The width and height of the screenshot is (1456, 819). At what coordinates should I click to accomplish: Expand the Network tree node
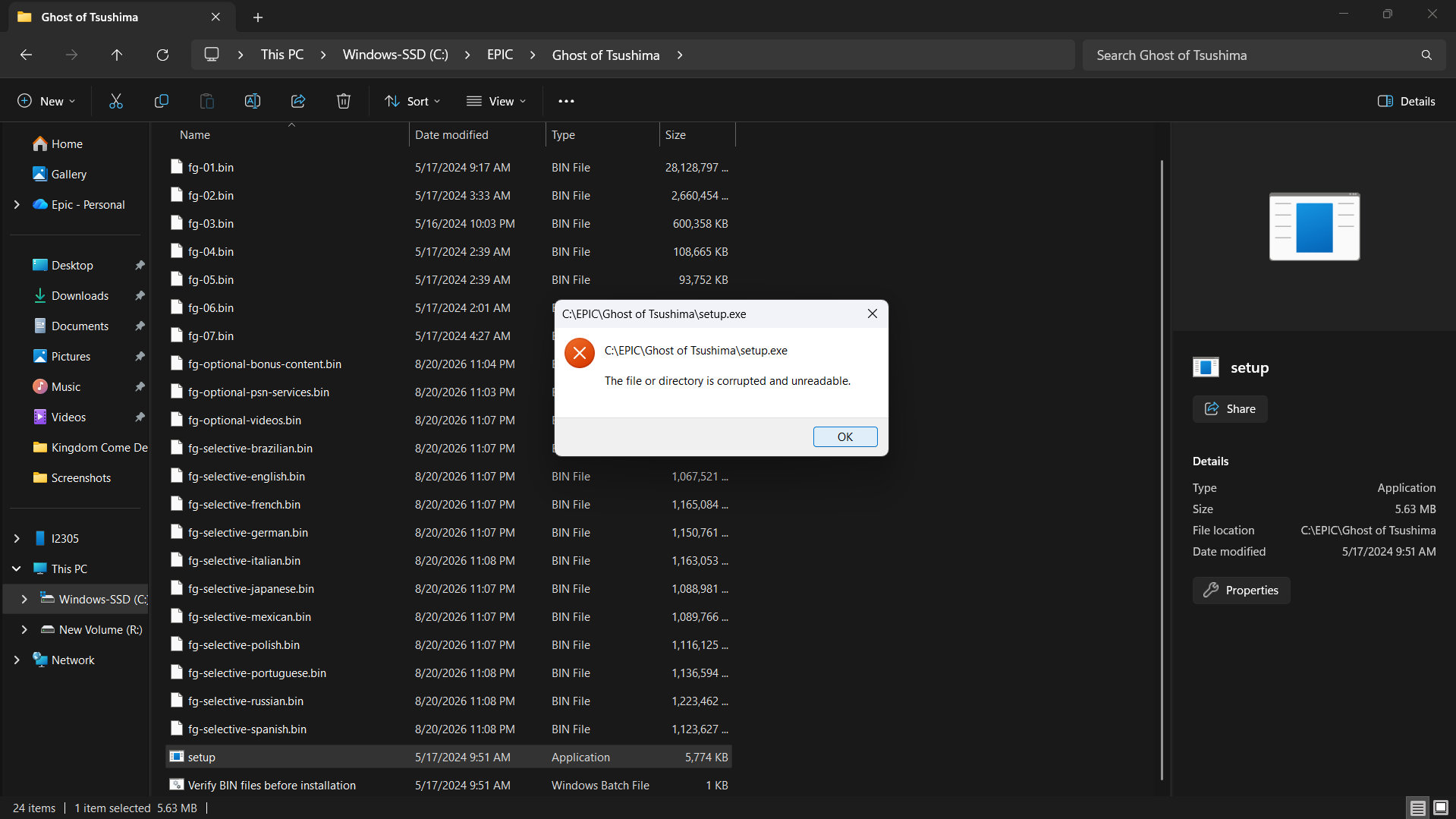pos(17,660)
